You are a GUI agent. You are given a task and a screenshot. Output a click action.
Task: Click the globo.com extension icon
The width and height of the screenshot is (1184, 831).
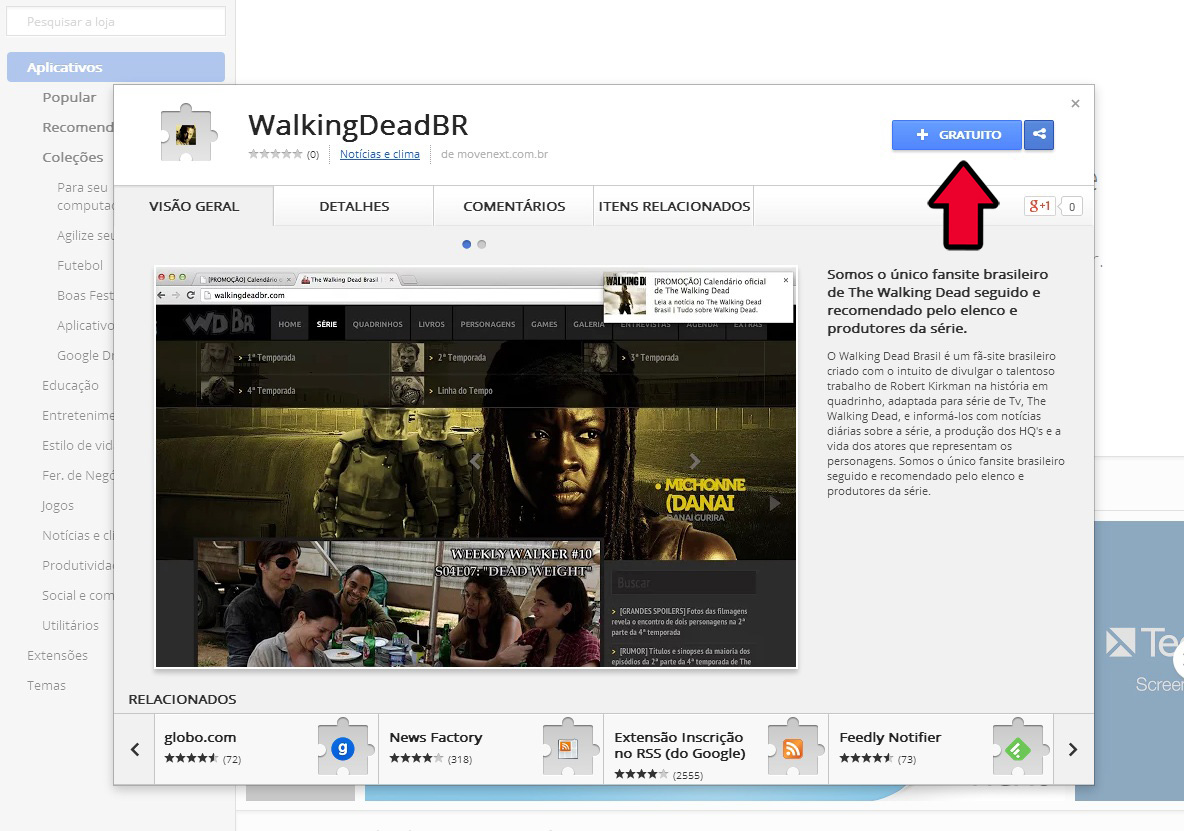(x=343, y=748)
